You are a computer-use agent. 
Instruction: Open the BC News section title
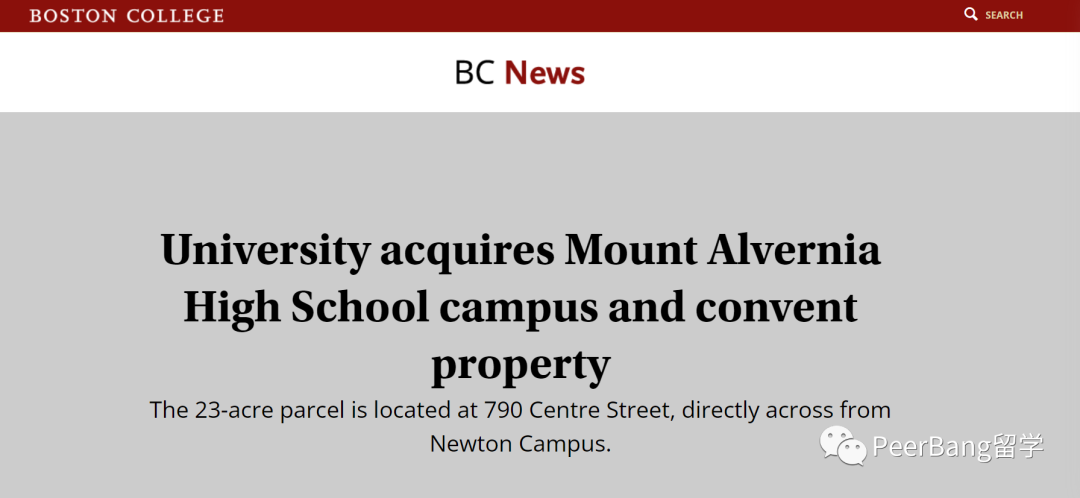tap(520, 72)
